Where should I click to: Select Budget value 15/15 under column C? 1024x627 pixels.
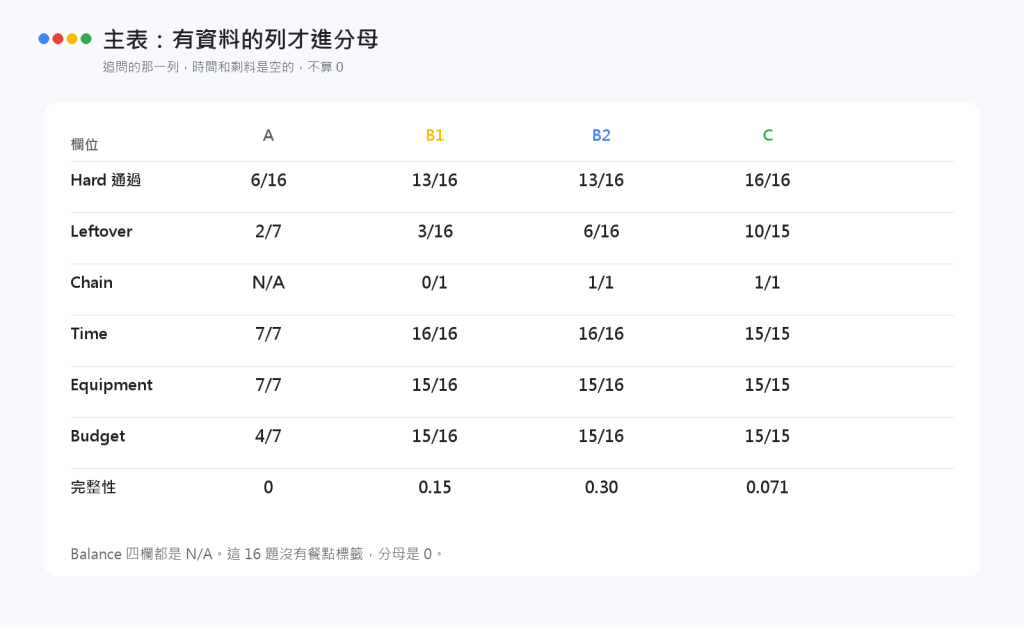(x=768, y=436)
